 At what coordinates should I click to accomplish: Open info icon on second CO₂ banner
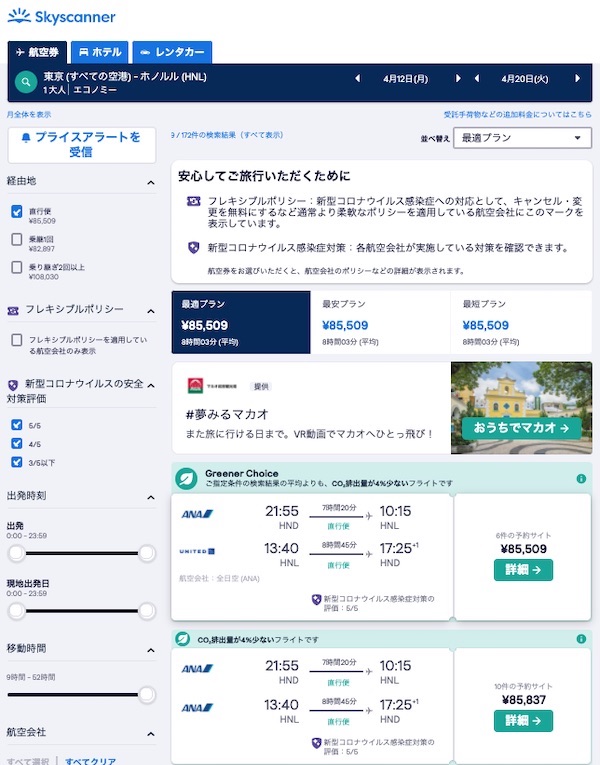click(x=581, y=639)
